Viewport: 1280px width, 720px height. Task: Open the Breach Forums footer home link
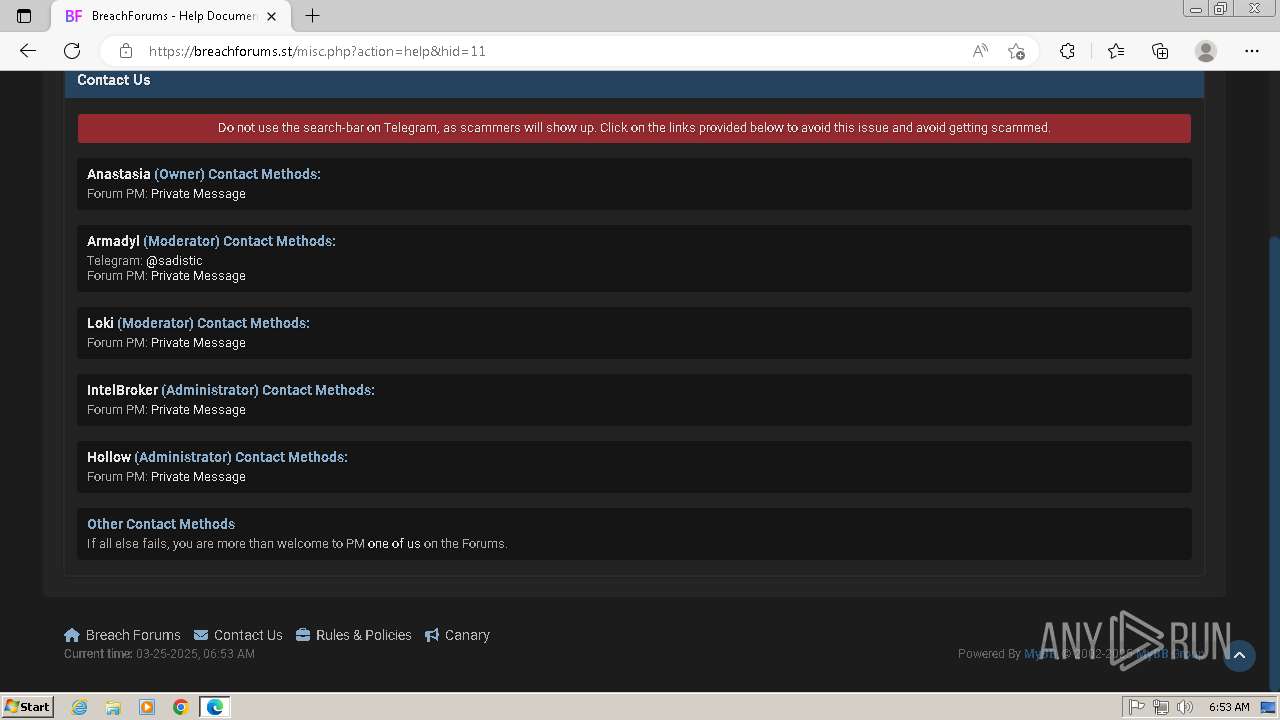(122, 635)
